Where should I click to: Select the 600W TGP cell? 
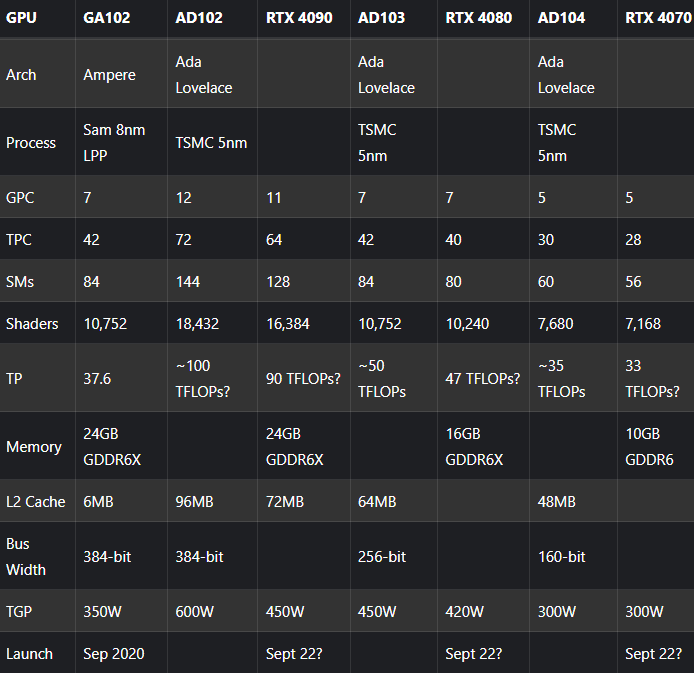point(196,611)
